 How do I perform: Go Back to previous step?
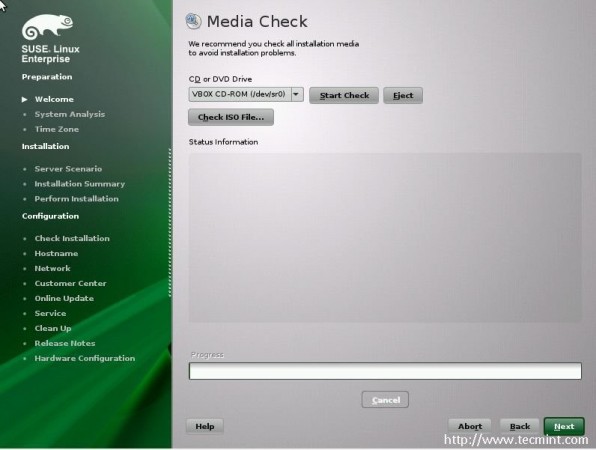click(x=520, y=426)
